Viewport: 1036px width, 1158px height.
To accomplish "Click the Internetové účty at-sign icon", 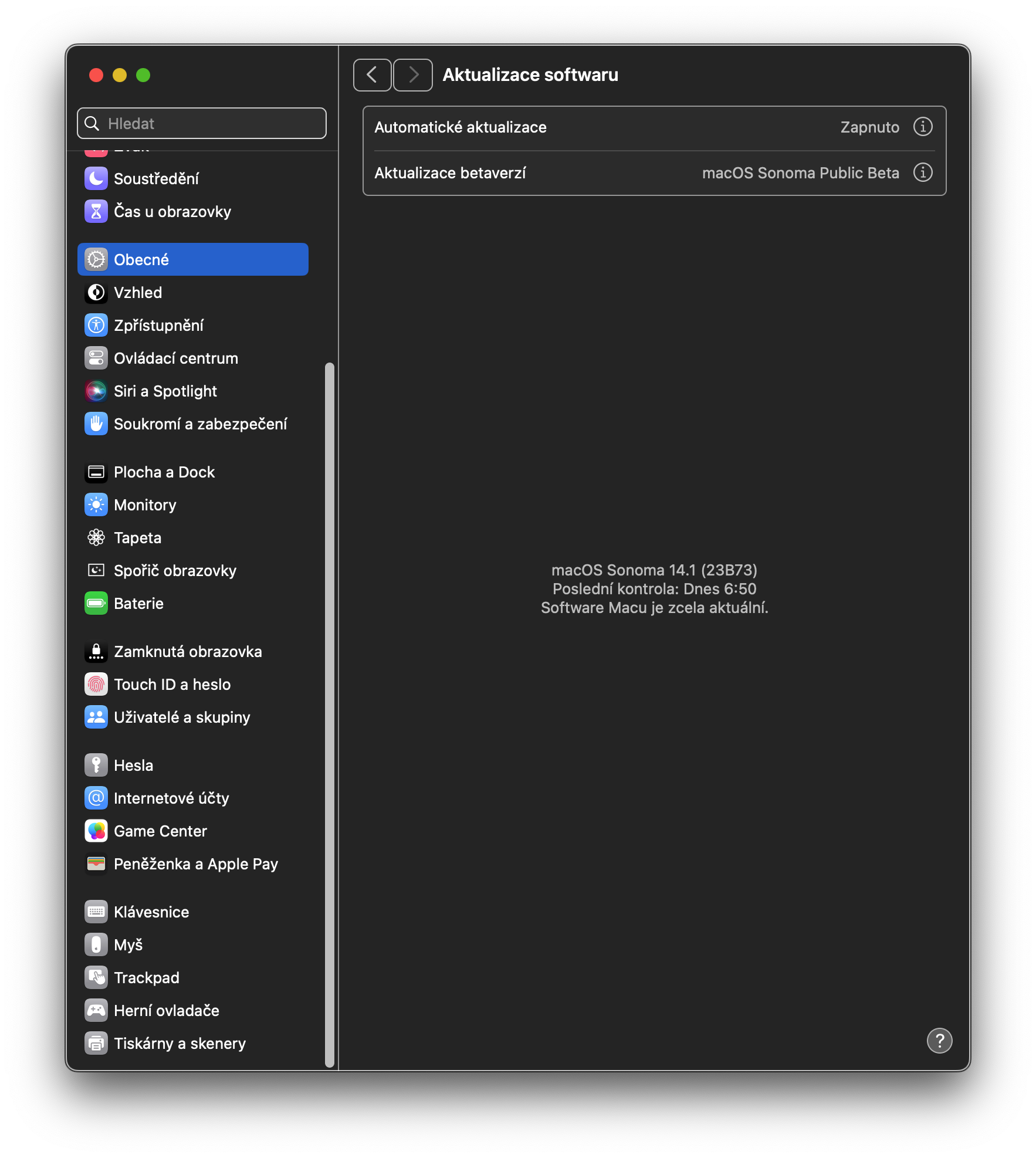I will tap(96, 798).
